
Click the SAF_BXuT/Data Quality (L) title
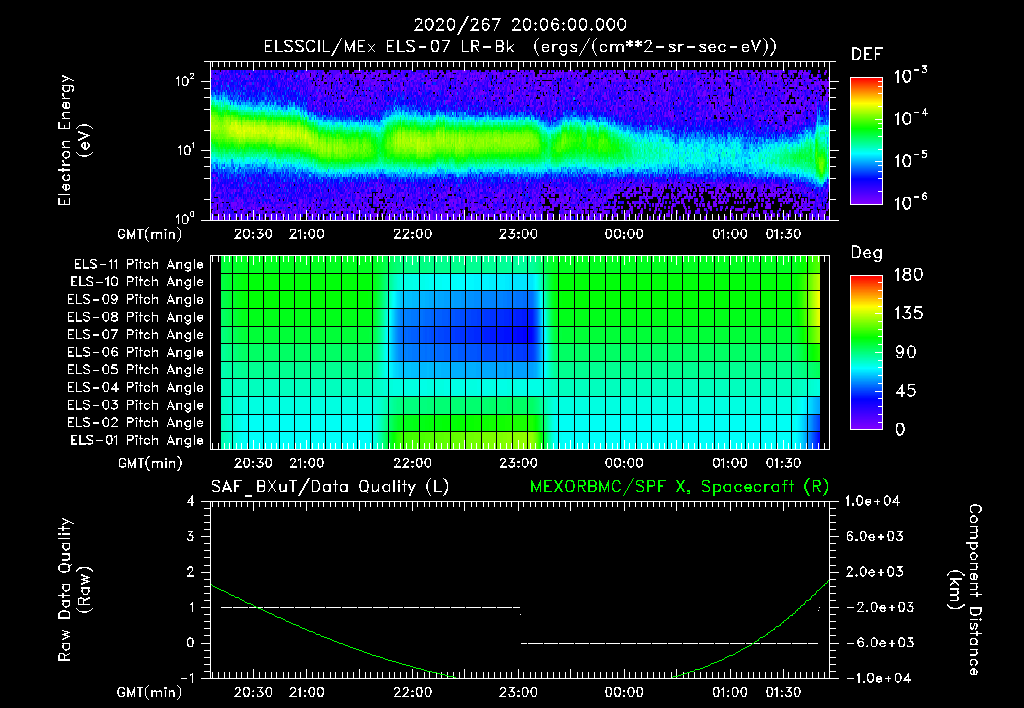[x=330, y=487]
